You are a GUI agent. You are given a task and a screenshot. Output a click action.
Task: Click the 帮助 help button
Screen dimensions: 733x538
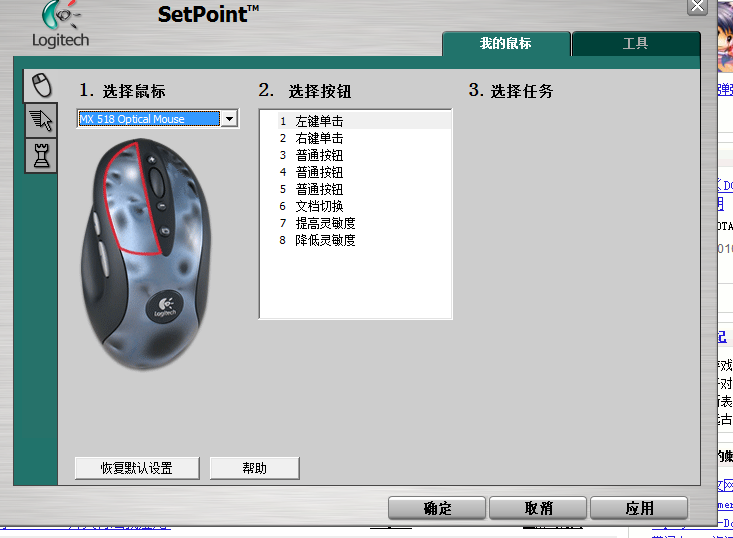point(254,468)
